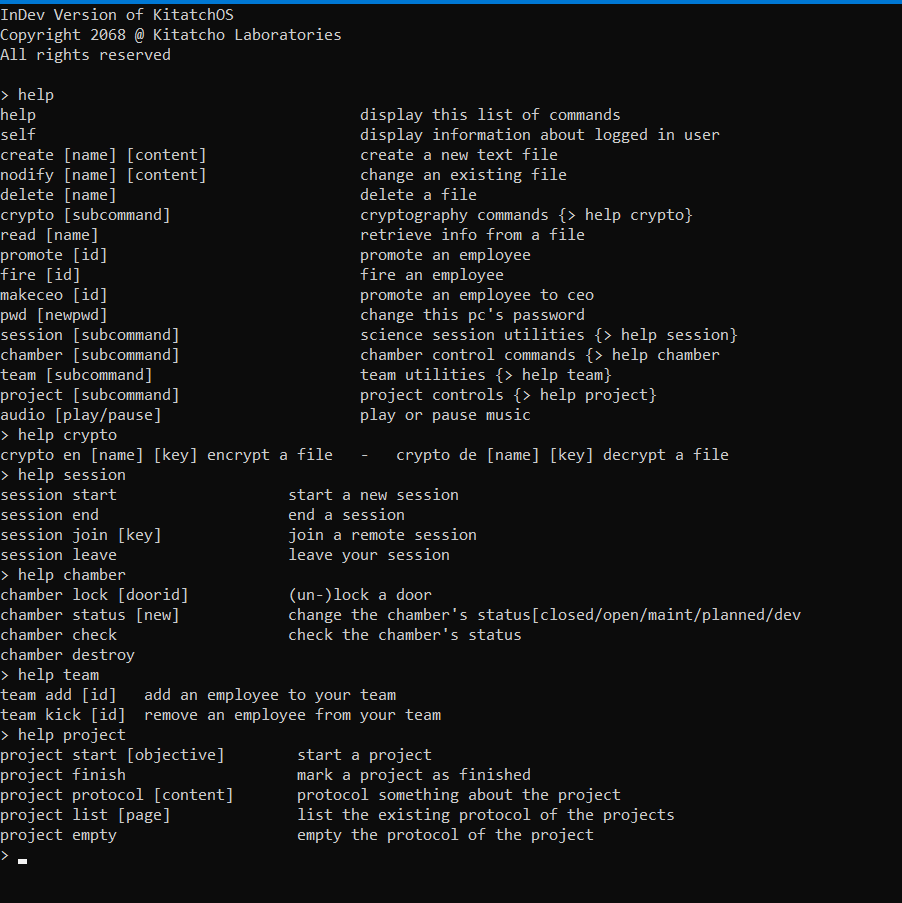This screenshot has height=903, width=902.
Task: Select the "makeceo [id]" command entry
Action: coord(54,295)
